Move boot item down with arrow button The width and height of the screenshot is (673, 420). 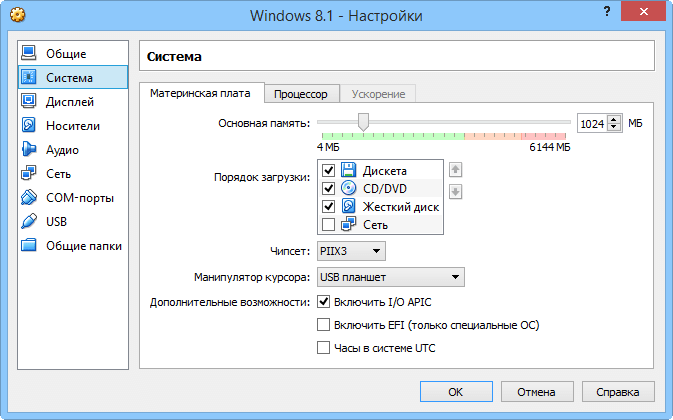[455, 192]
